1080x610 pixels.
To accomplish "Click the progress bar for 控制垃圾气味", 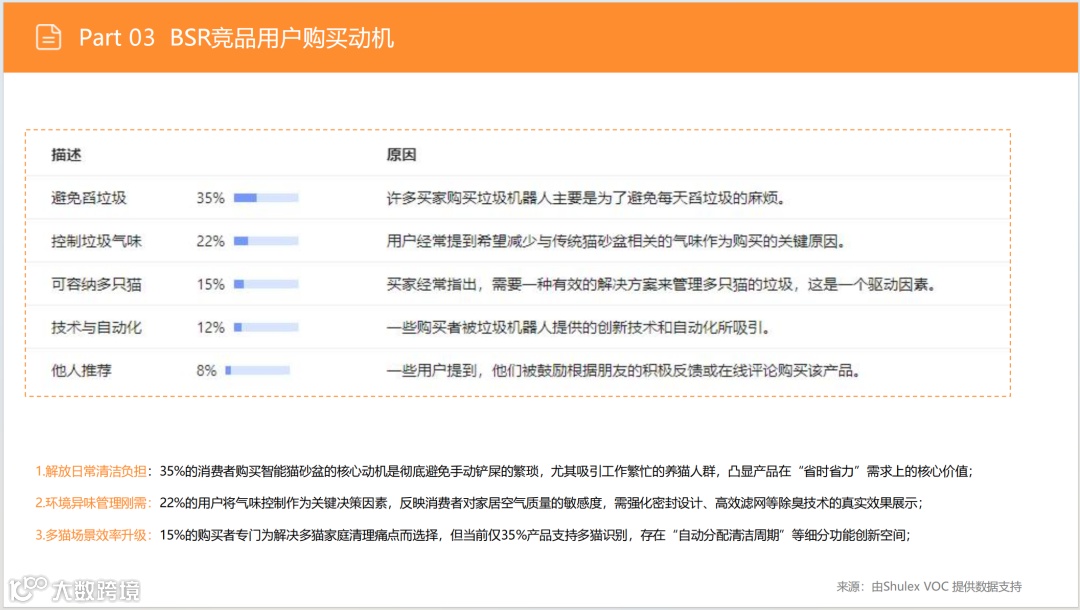I will coord(266,241).
